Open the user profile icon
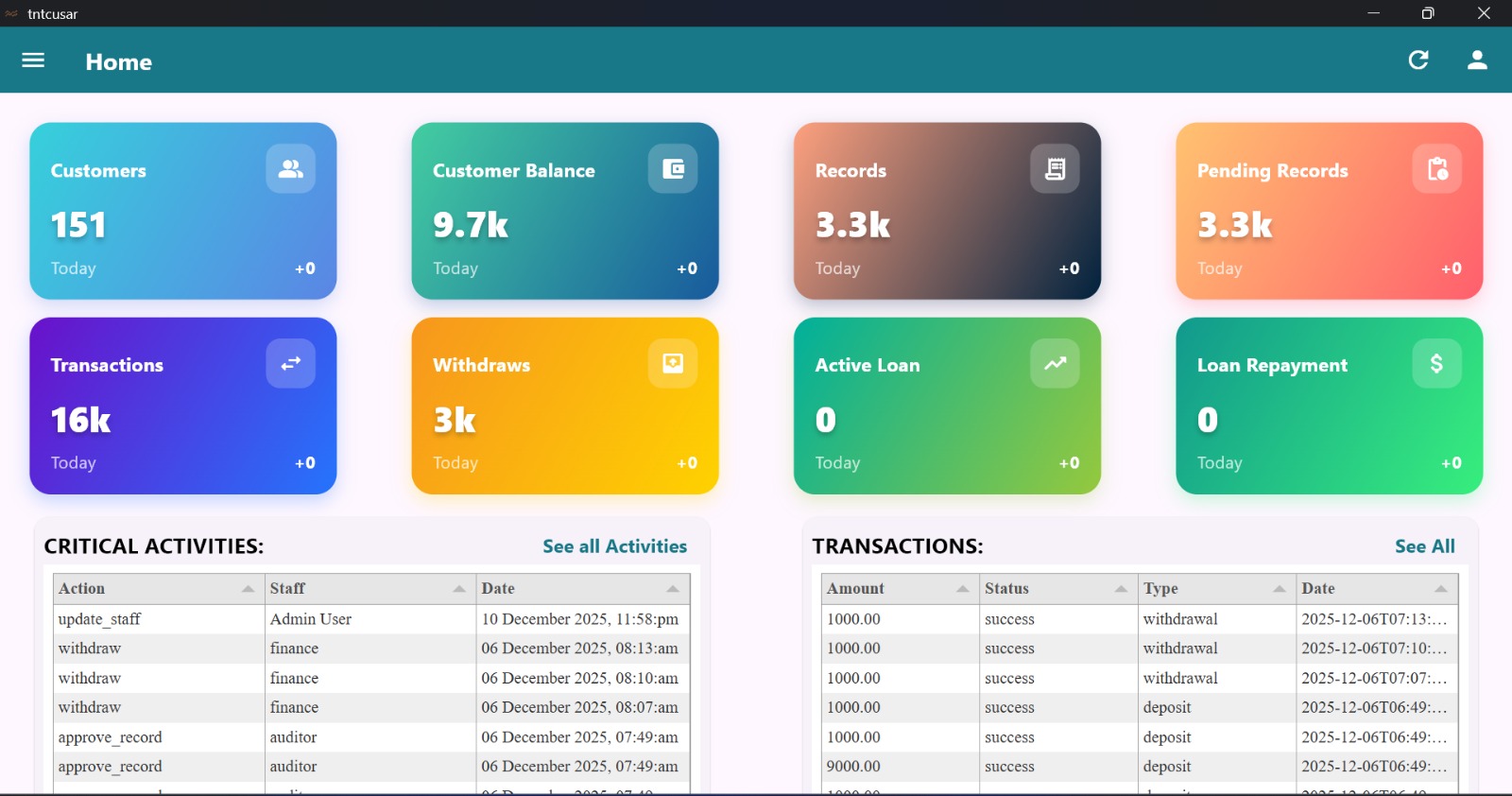1512x796 pixels. [x=1477, y=61]
